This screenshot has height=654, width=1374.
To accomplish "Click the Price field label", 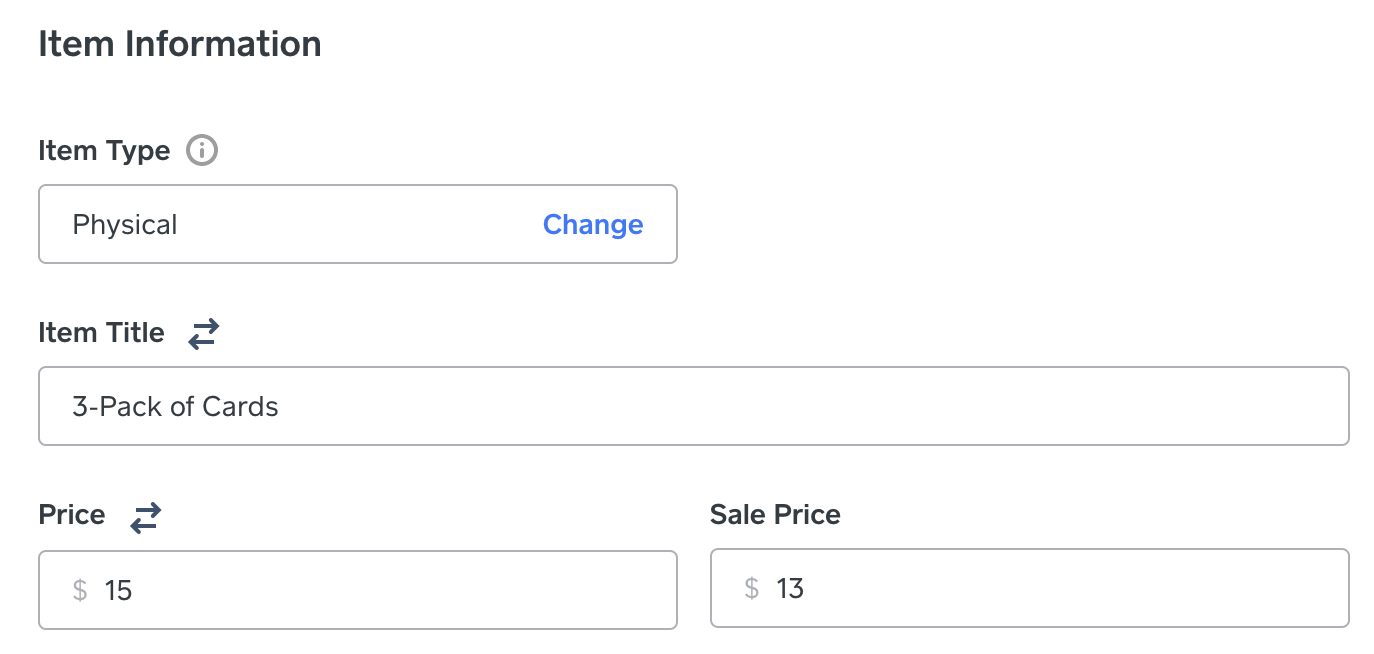I will tap(71, 515).
